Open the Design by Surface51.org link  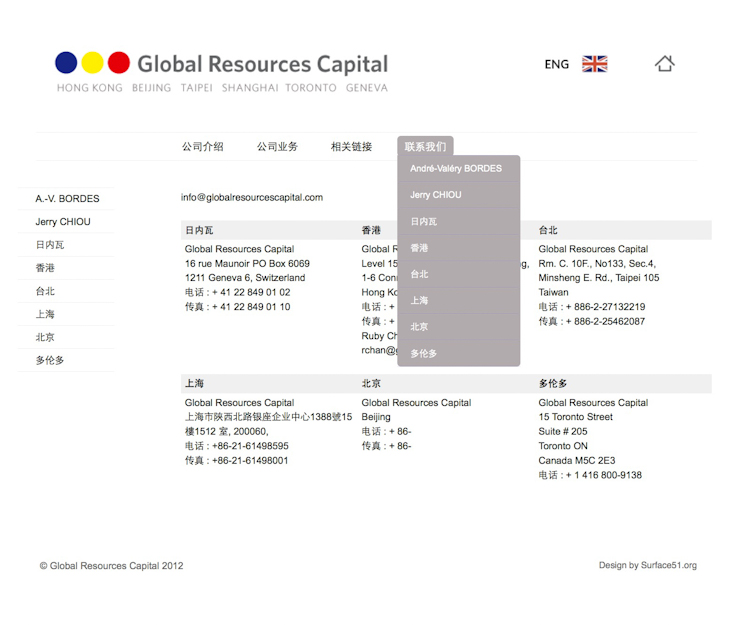(648, 565)
